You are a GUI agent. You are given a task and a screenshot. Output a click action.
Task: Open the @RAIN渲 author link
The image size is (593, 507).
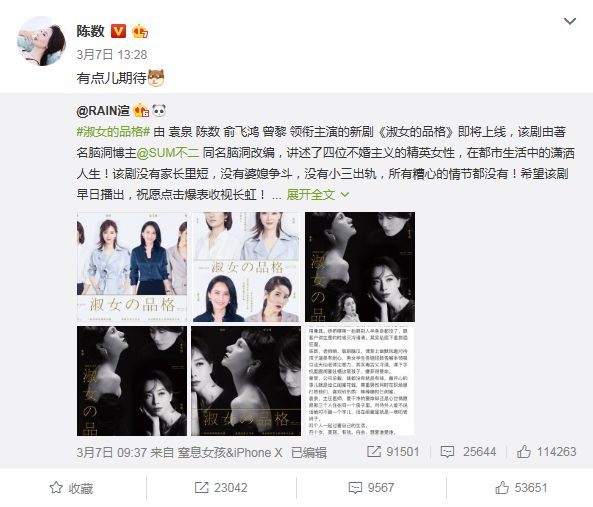point(103,111)
